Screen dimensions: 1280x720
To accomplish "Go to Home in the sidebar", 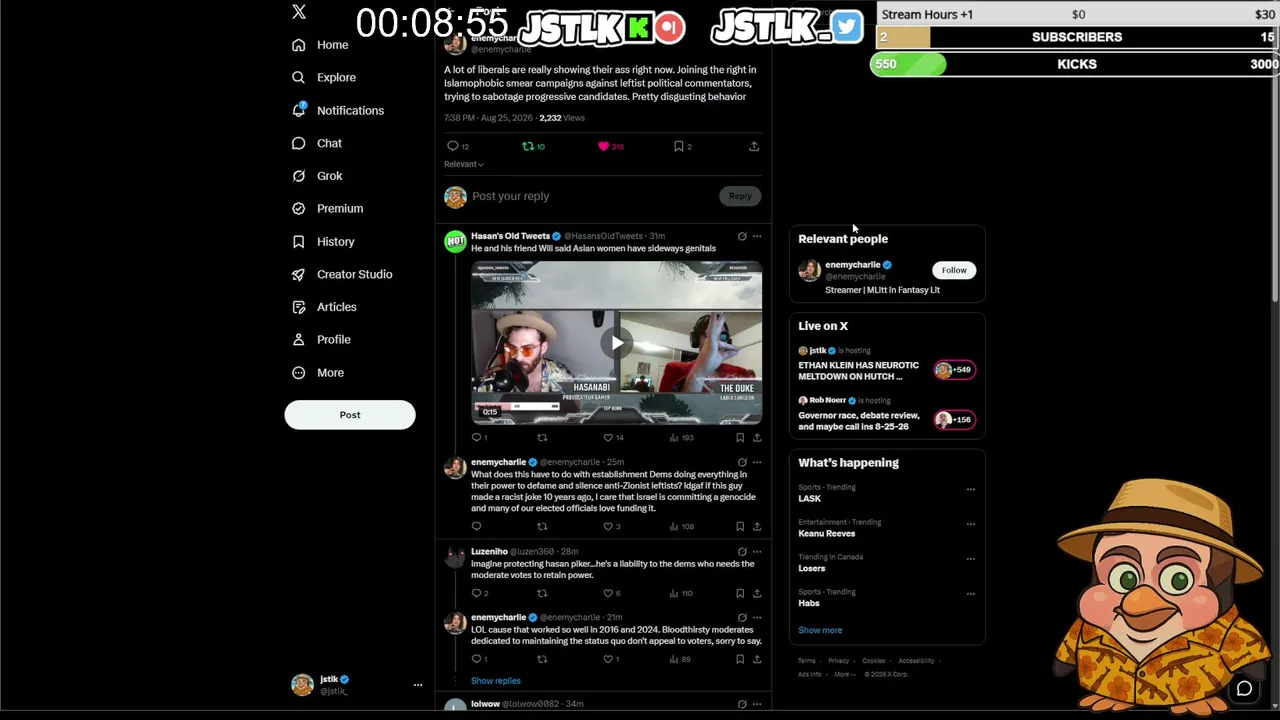I will point(320,45).
